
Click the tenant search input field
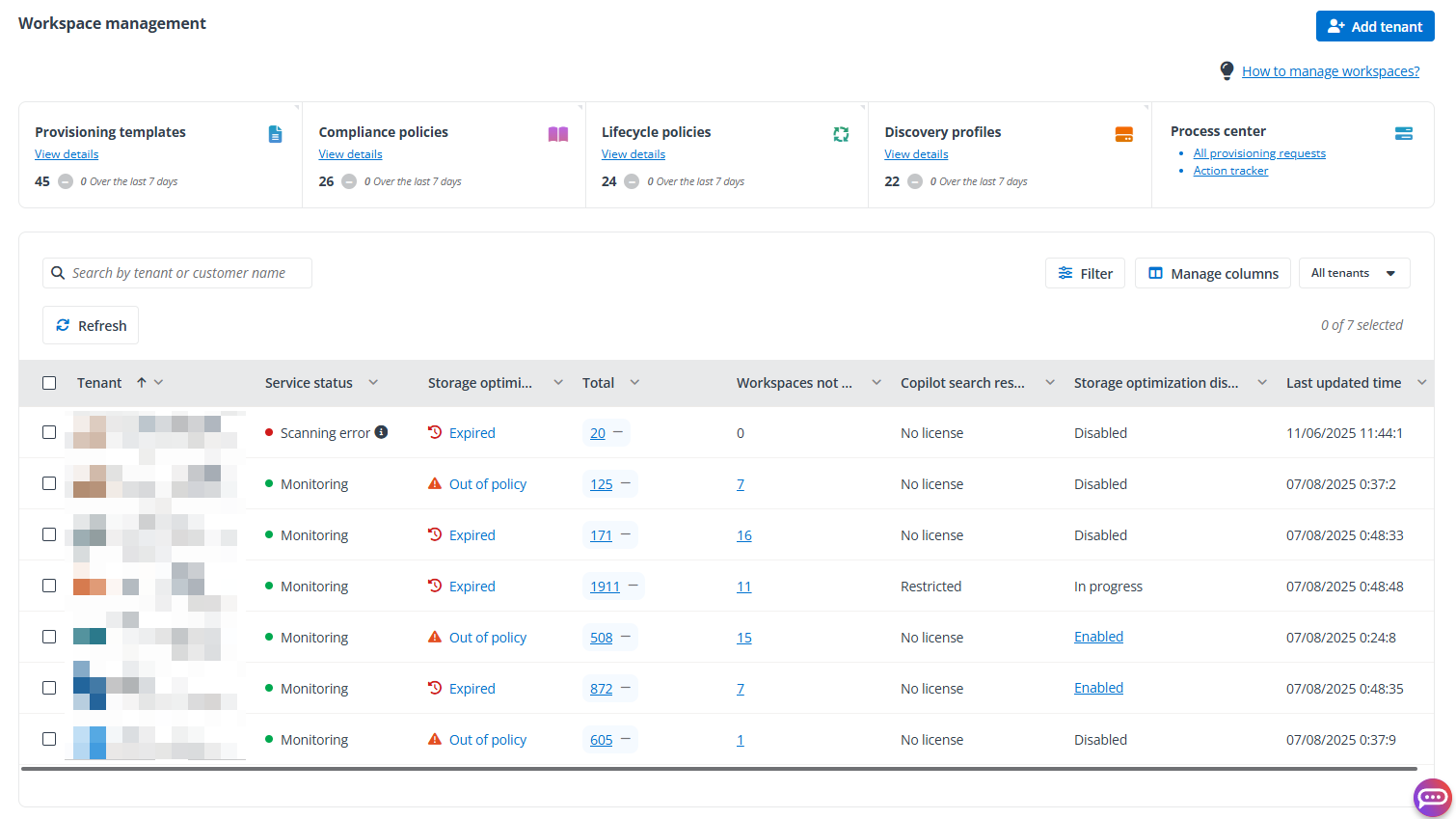(176, 273)
